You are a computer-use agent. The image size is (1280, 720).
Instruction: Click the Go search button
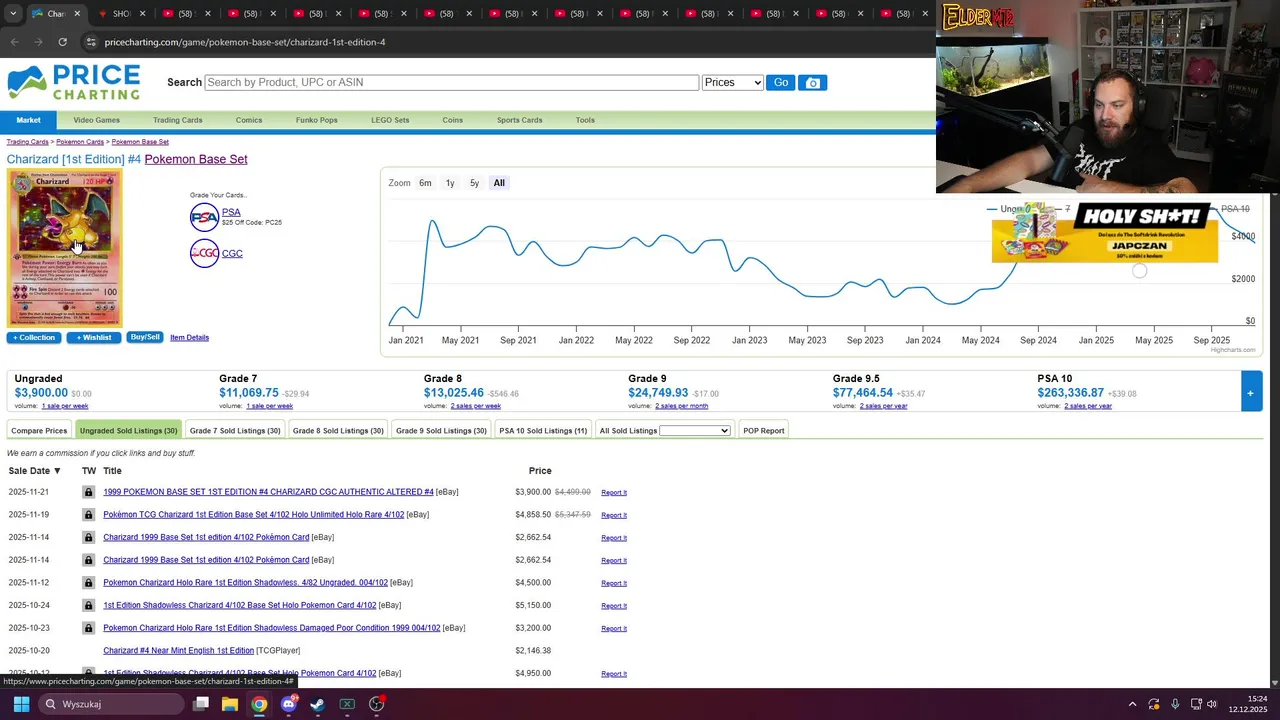[781, 83]
